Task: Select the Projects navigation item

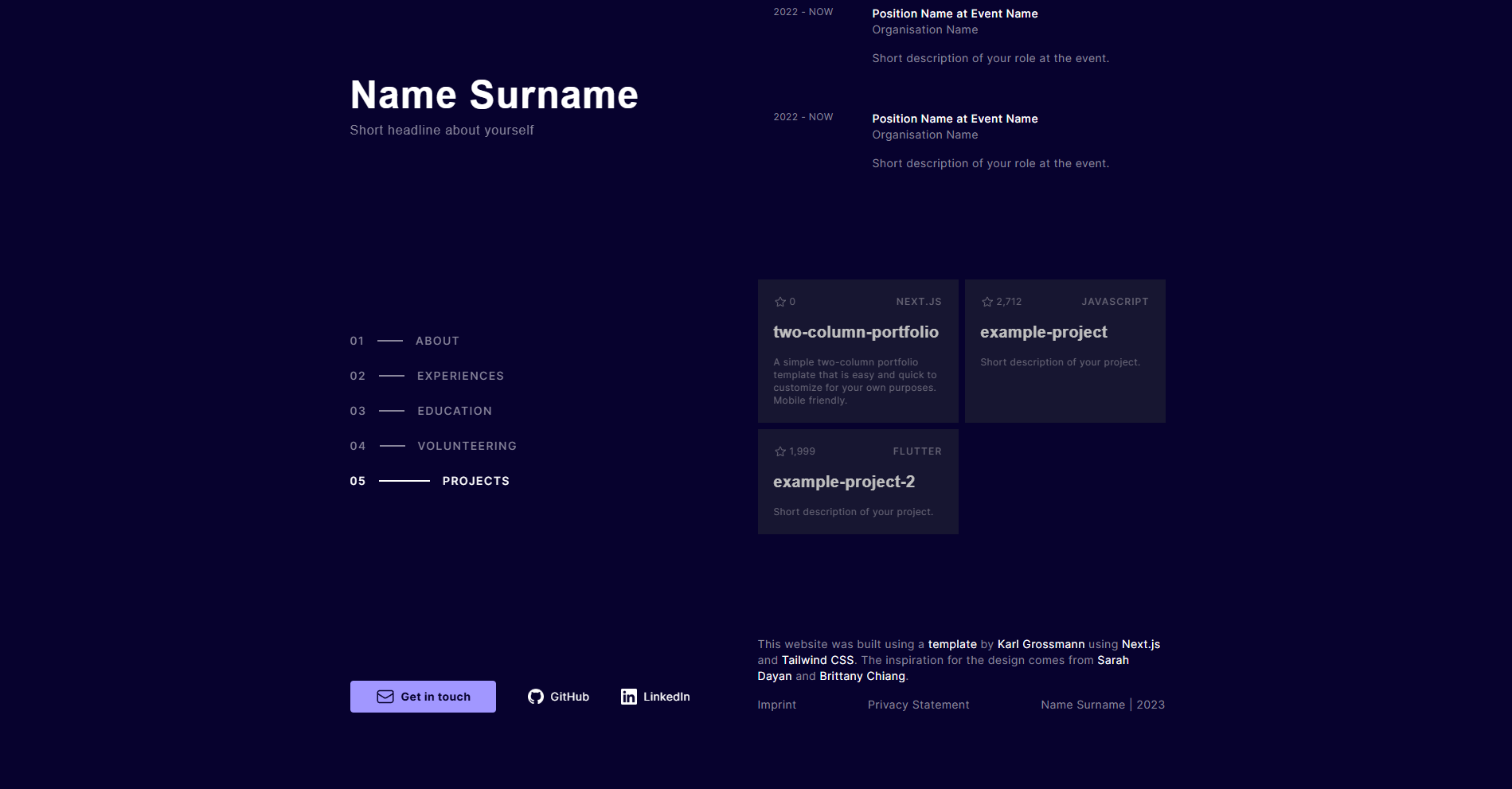Action: (x=475, y=481)
